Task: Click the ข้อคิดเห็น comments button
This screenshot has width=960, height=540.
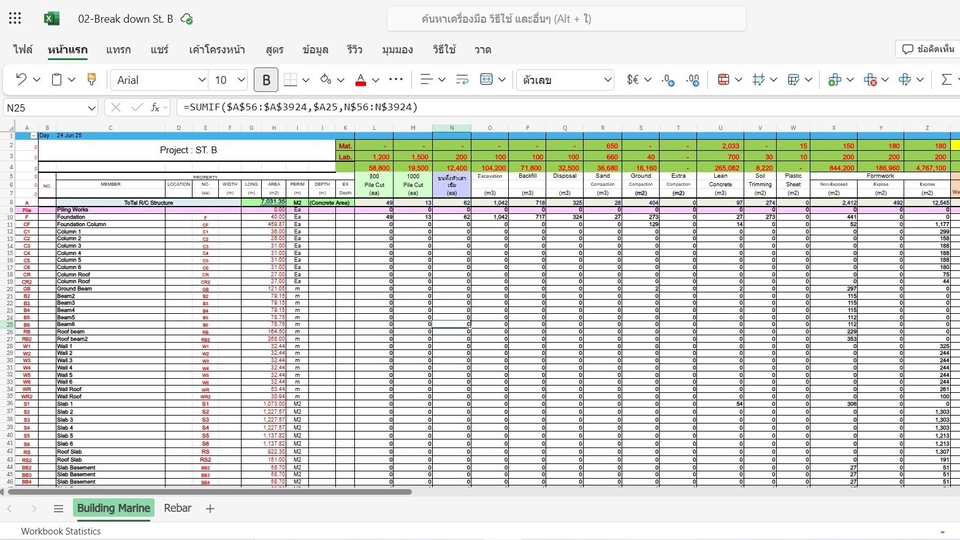Action: click(926, 49)
